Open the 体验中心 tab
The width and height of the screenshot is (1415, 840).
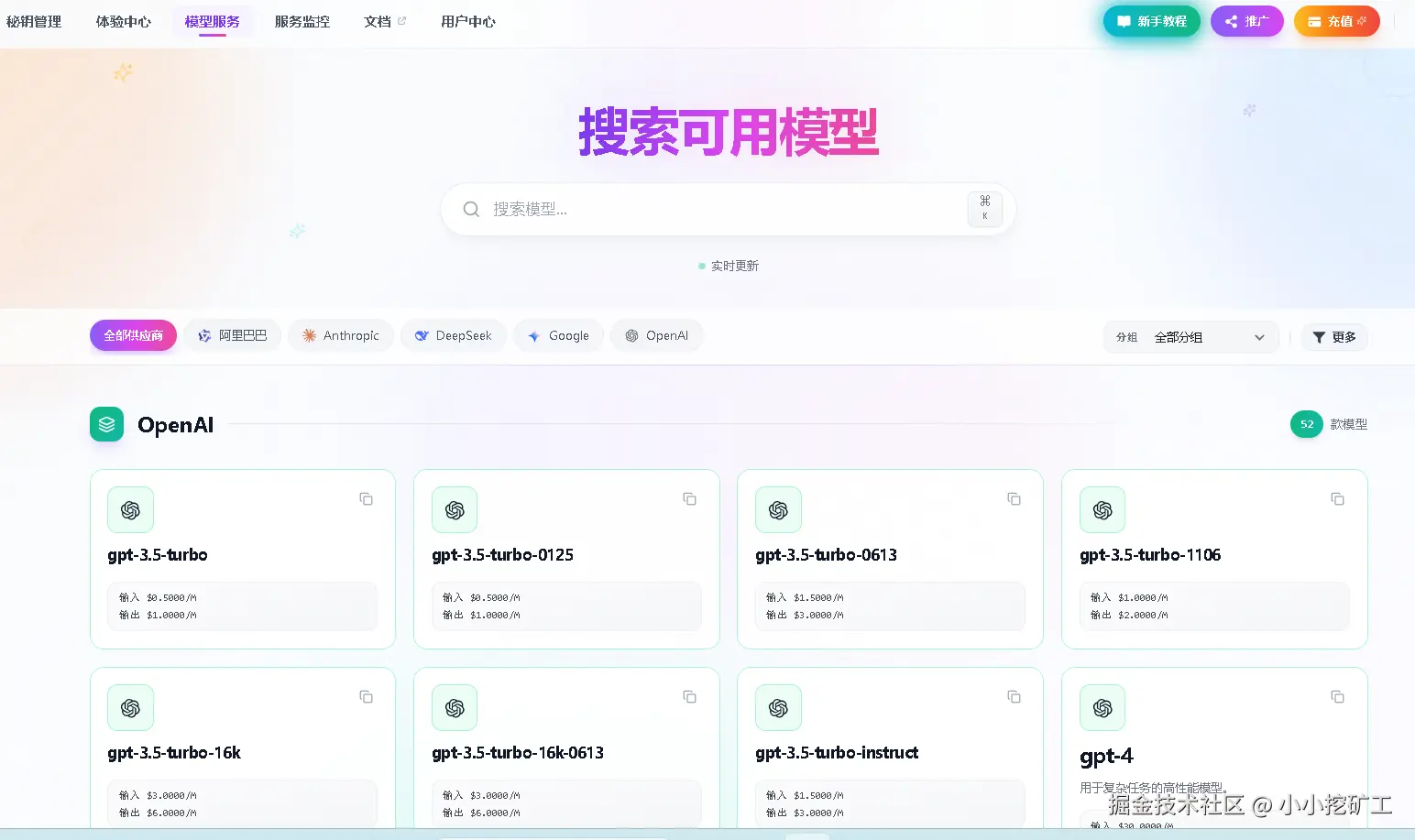(x=124, y=21)
